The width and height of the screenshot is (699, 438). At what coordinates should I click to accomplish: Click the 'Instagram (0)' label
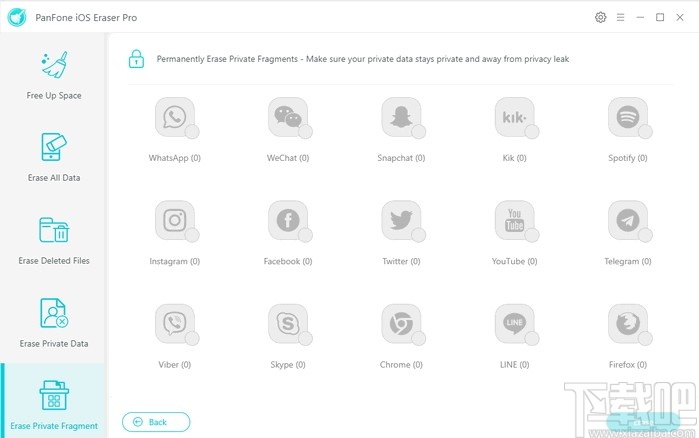click(x=175, y=262)
